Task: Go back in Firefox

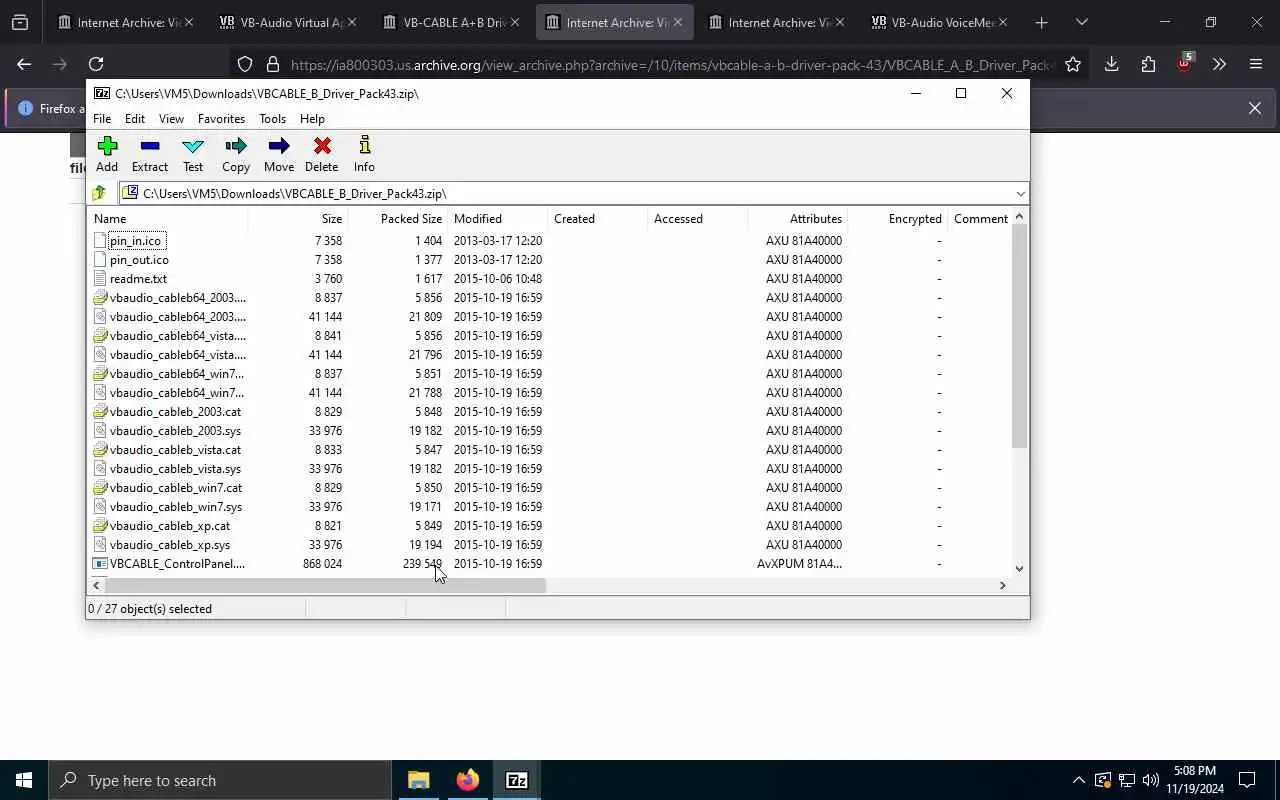Action: [x=24, y=64]
